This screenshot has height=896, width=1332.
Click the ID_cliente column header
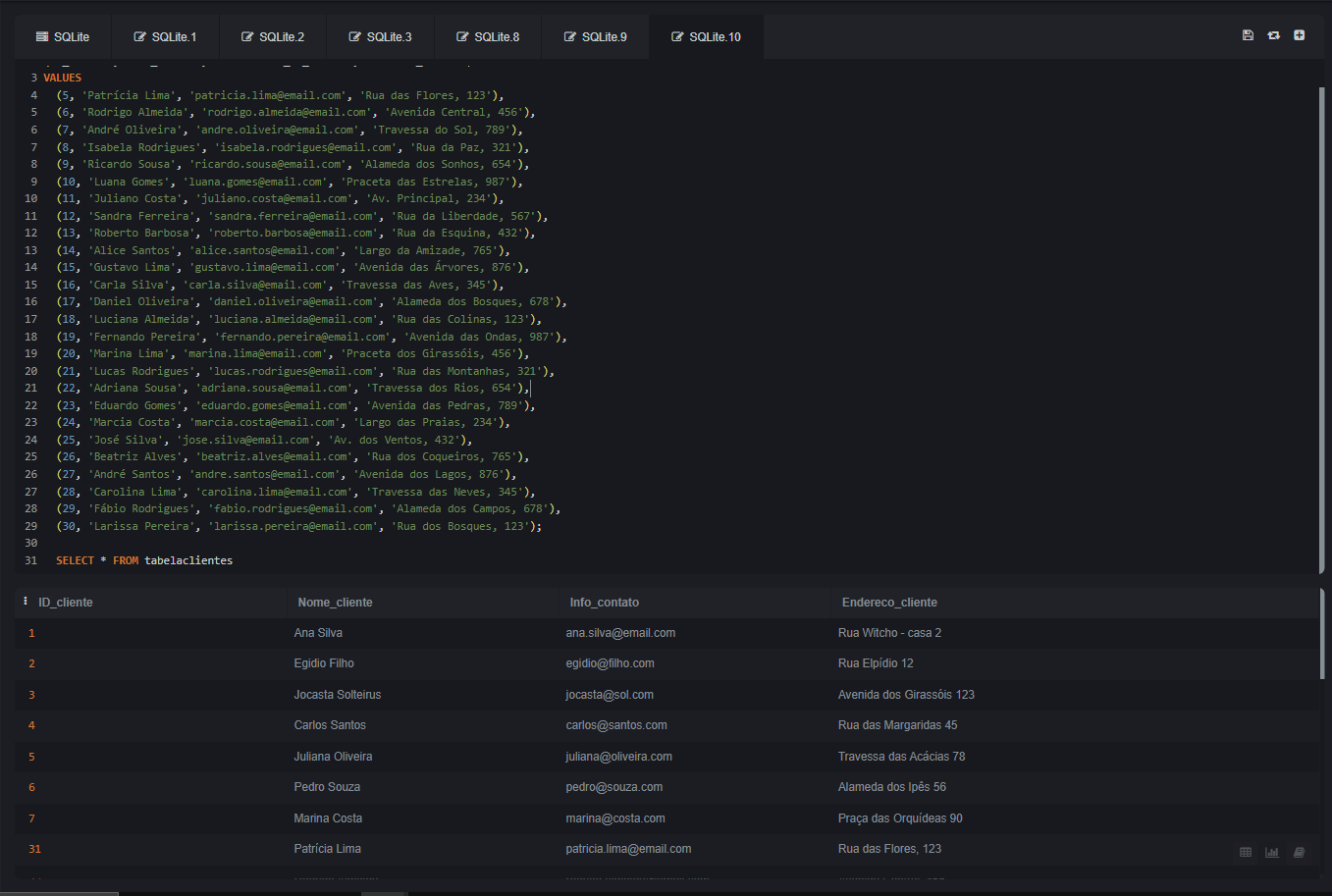(x=66, y=603)
